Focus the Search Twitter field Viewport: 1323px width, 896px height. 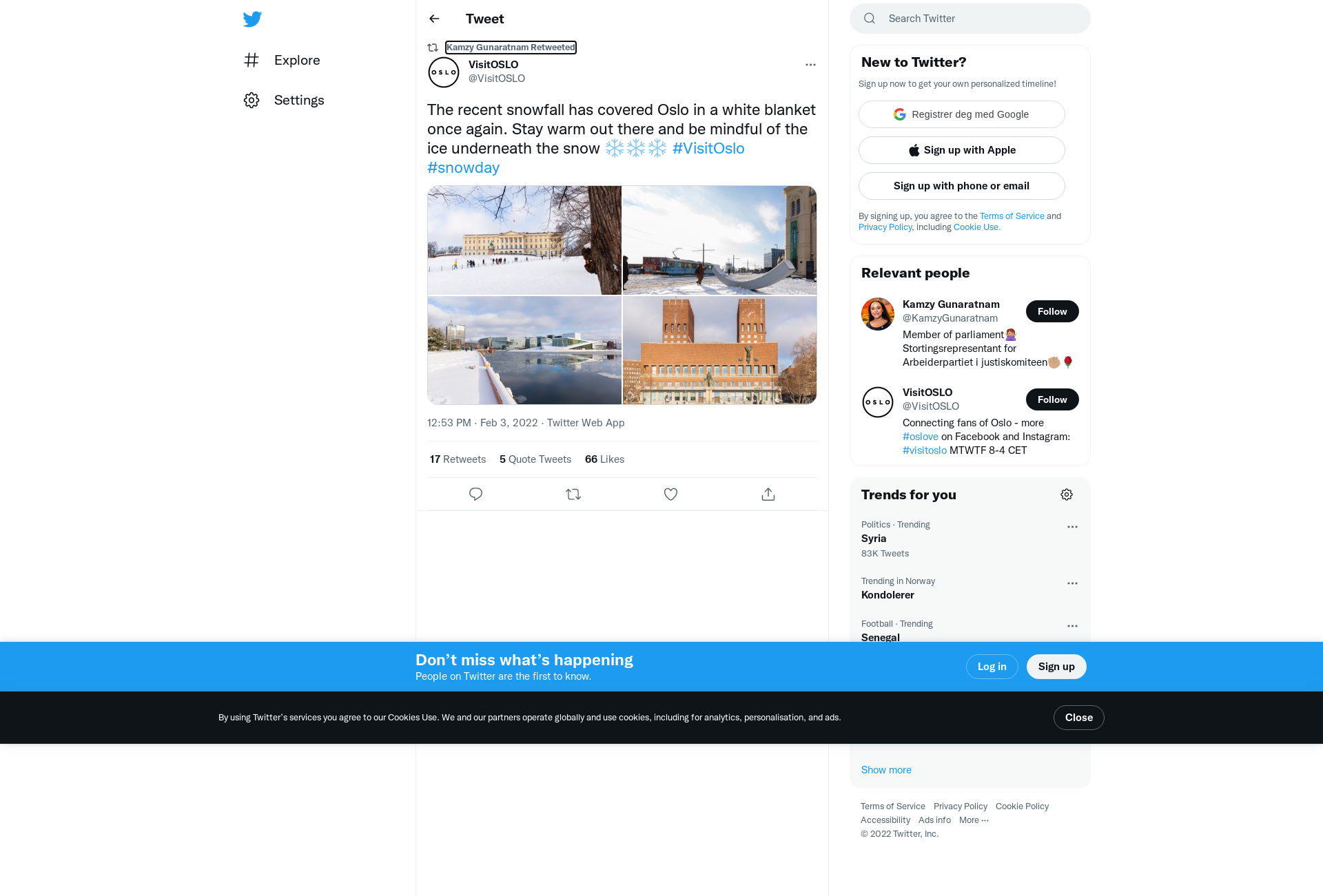point(970,19)
